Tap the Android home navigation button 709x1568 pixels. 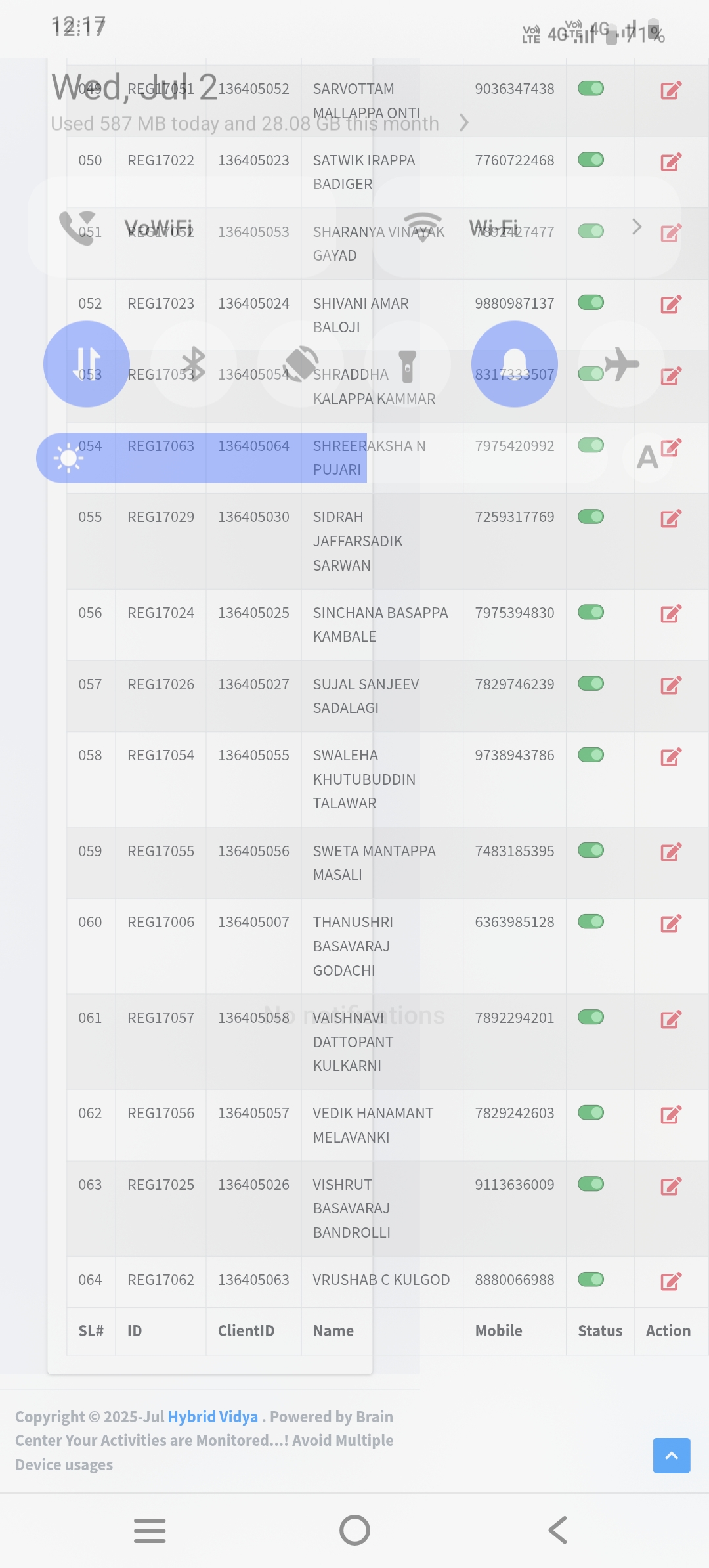(354, 1531)
